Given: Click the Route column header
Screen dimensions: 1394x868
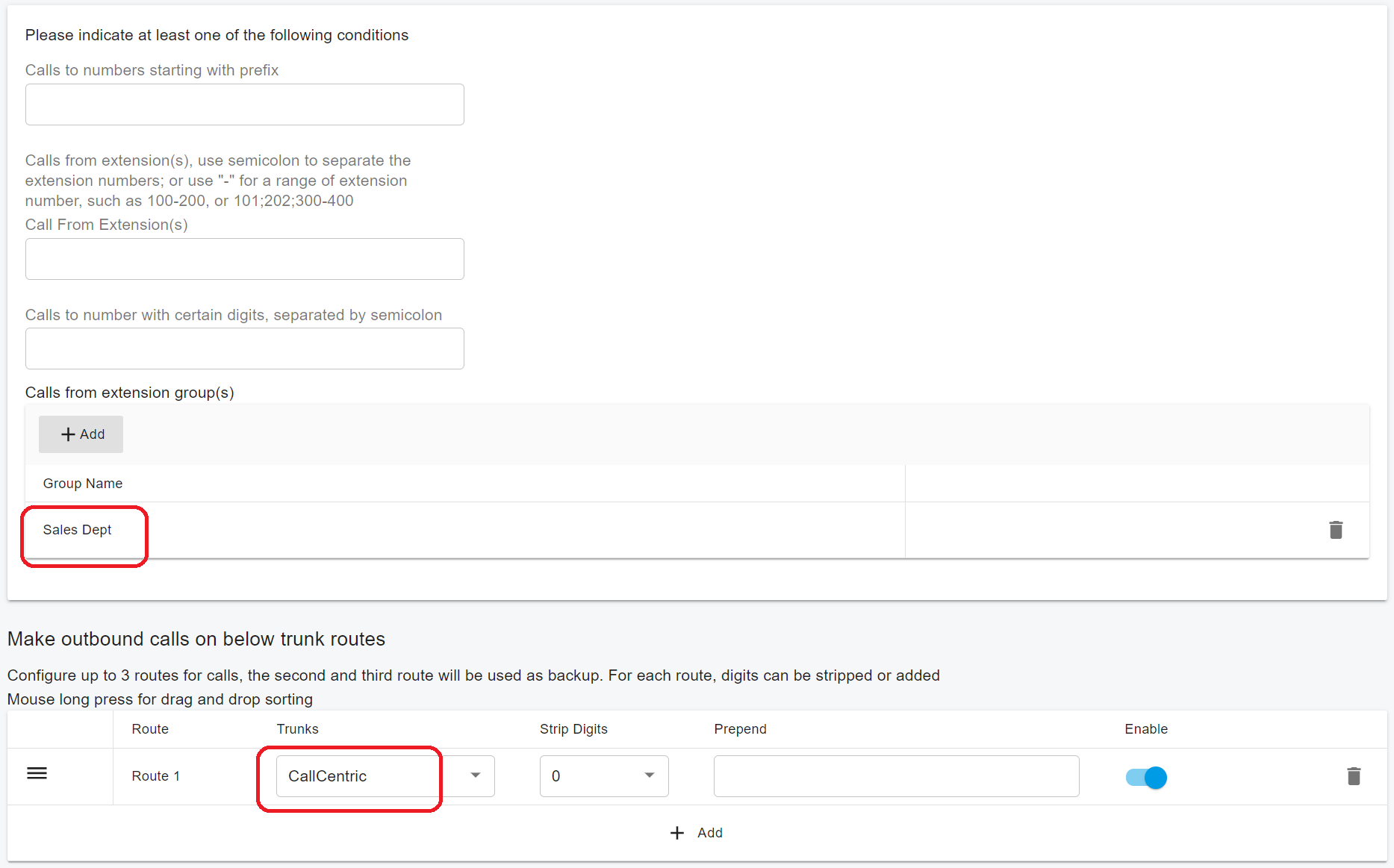Looking at the screenshot, I should pyautogui.click(x=150, y=729).
